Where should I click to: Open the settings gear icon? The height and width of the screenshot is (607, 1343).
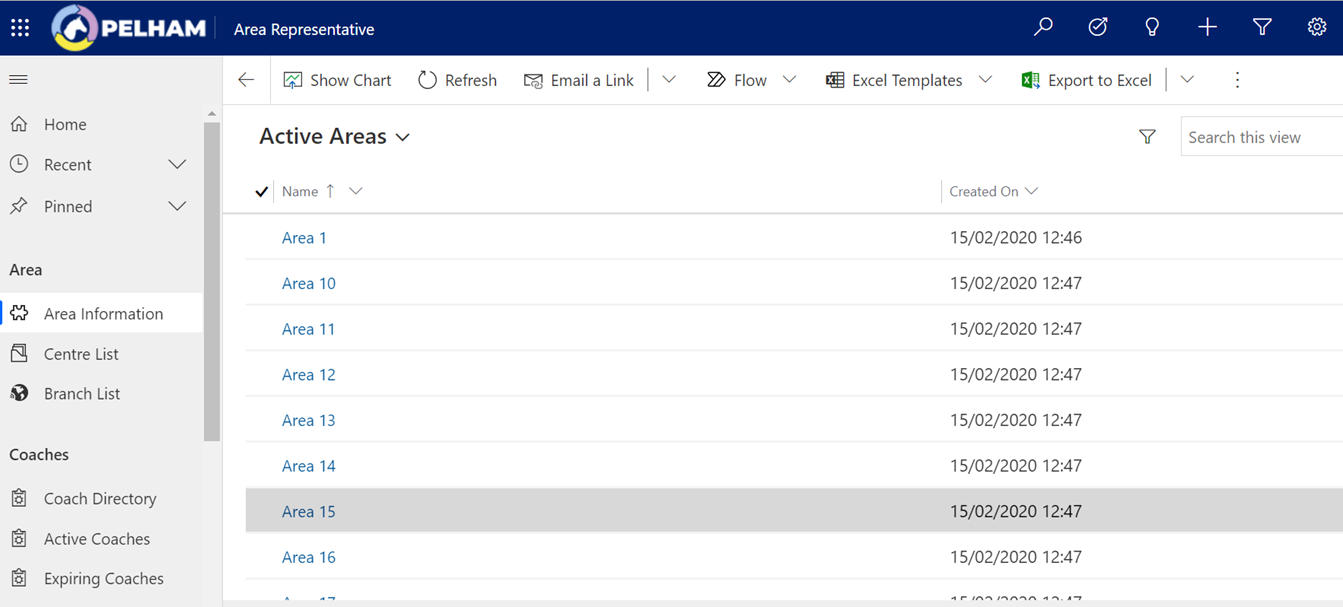click(x=1317, y=28)
